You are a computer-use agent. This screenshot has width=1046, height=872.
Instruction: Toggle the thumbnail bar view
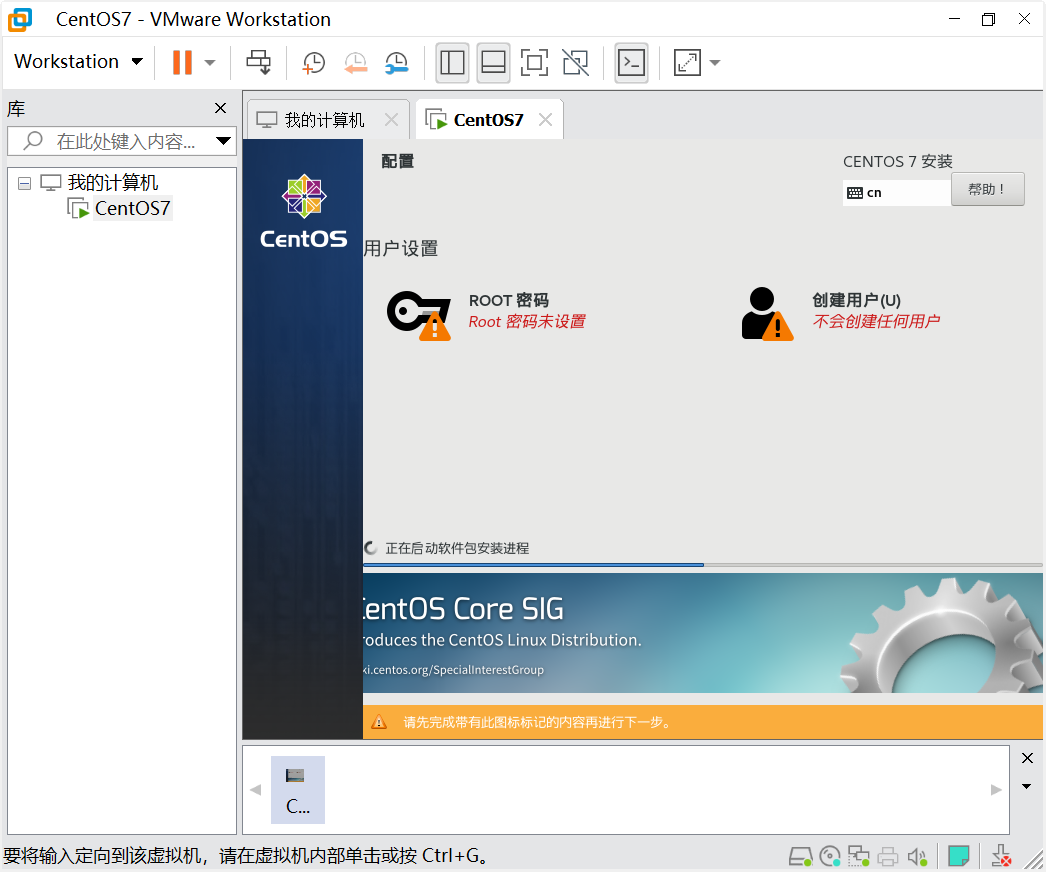tap(494, 63)
